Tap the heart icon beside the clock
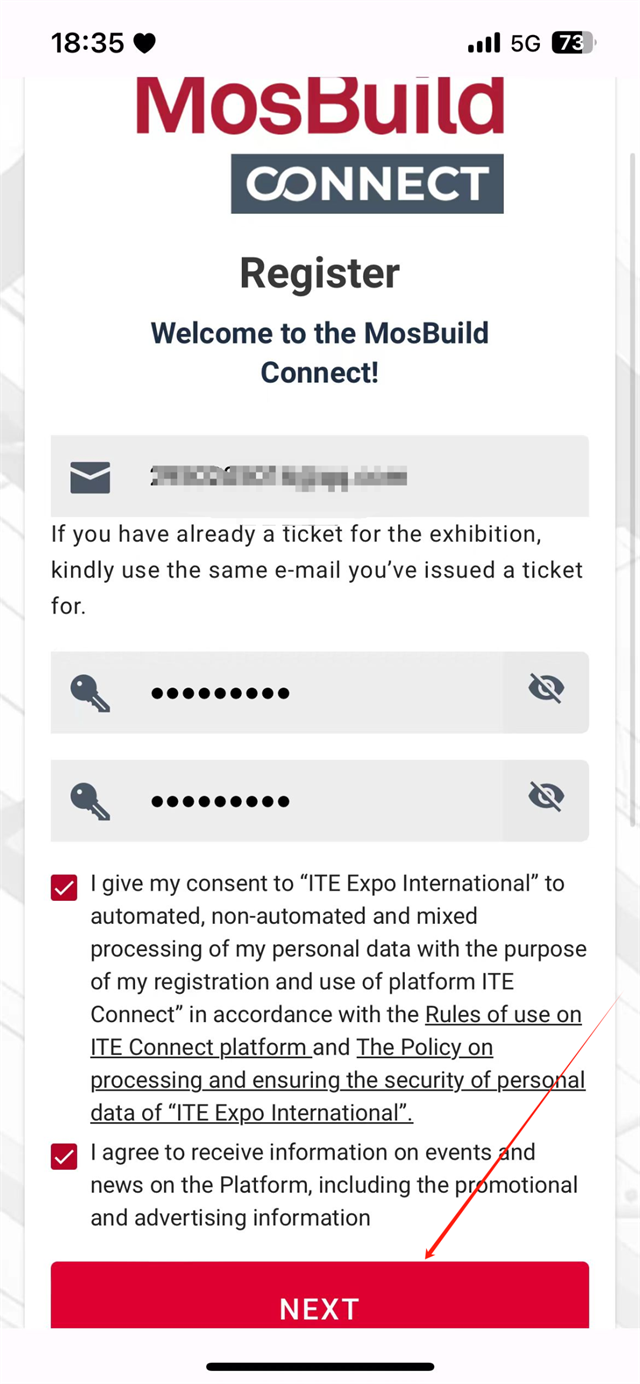Viewport: 640px width, 1384px height. tap(145, 43)
